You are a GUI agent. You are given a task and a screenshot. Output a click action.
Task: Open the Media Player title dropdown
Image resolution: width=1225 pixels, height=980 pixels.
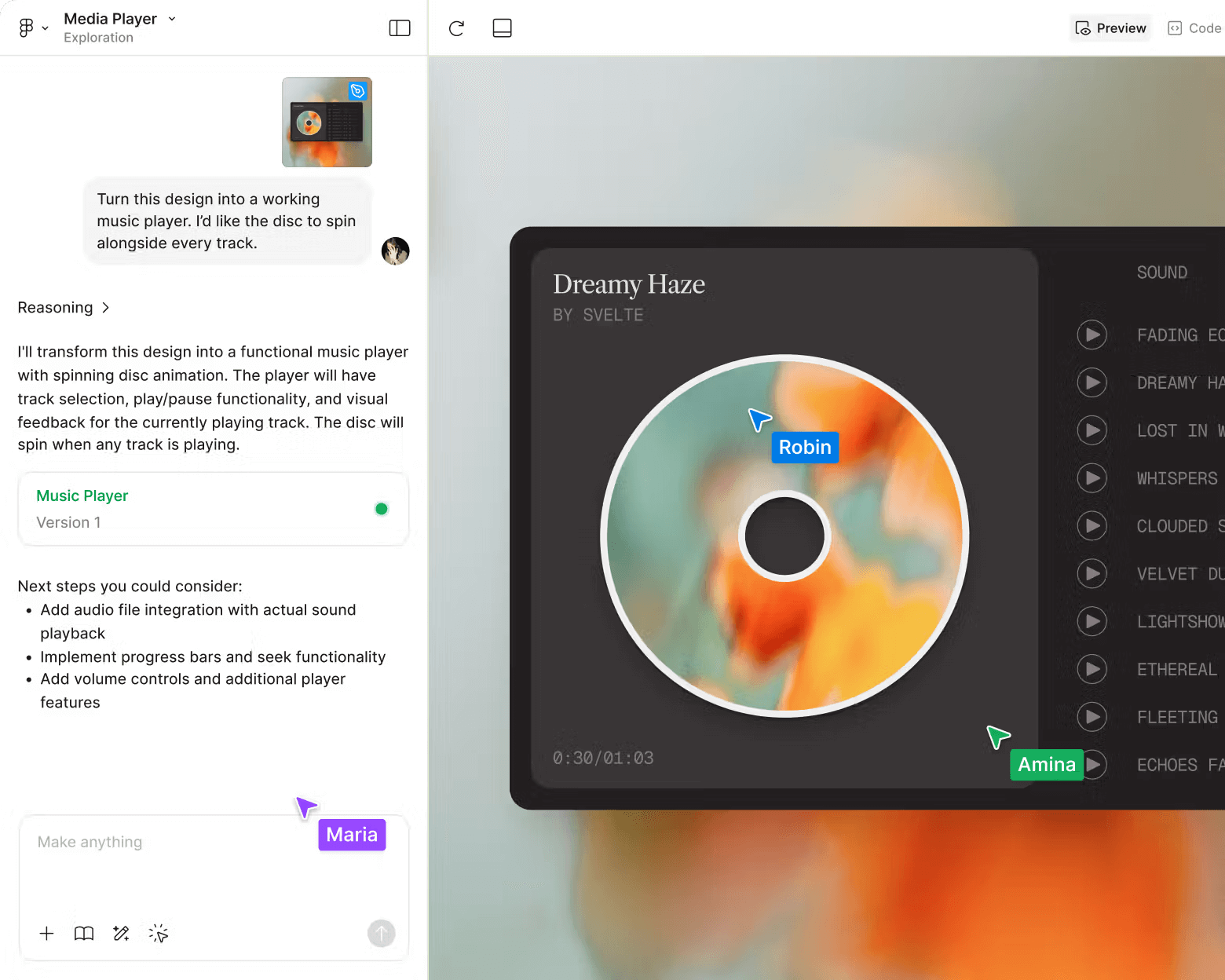171,19
